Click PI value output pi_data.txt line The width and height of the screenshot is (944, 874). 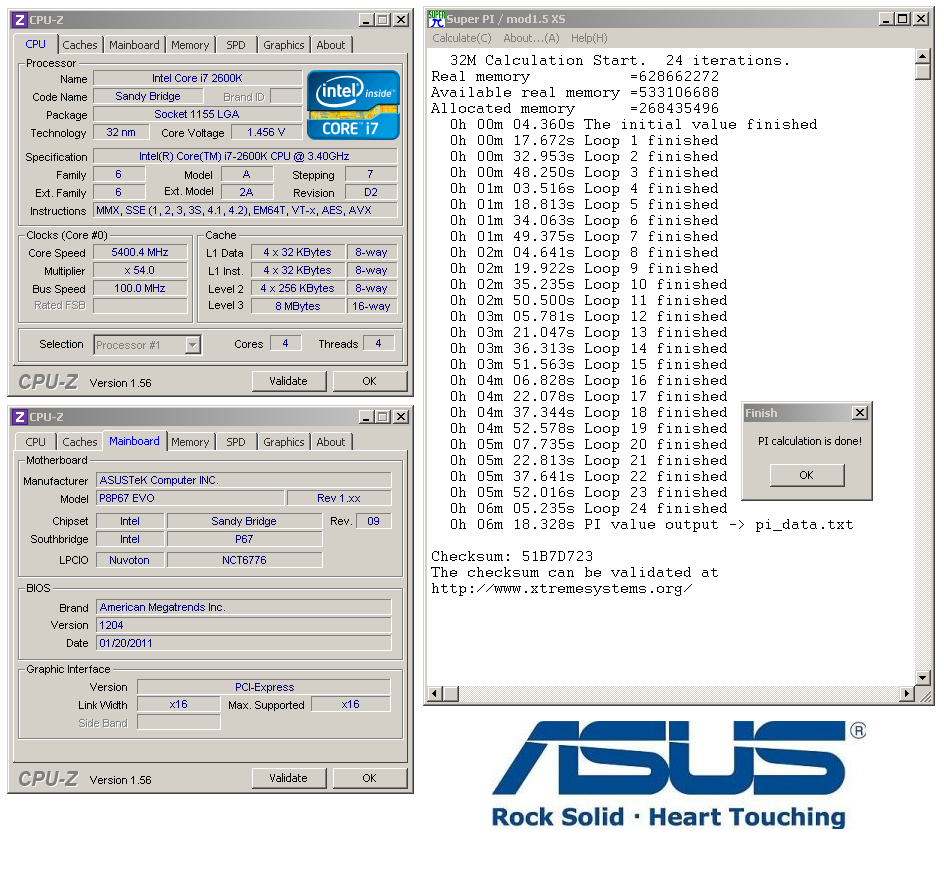[651, 525]
